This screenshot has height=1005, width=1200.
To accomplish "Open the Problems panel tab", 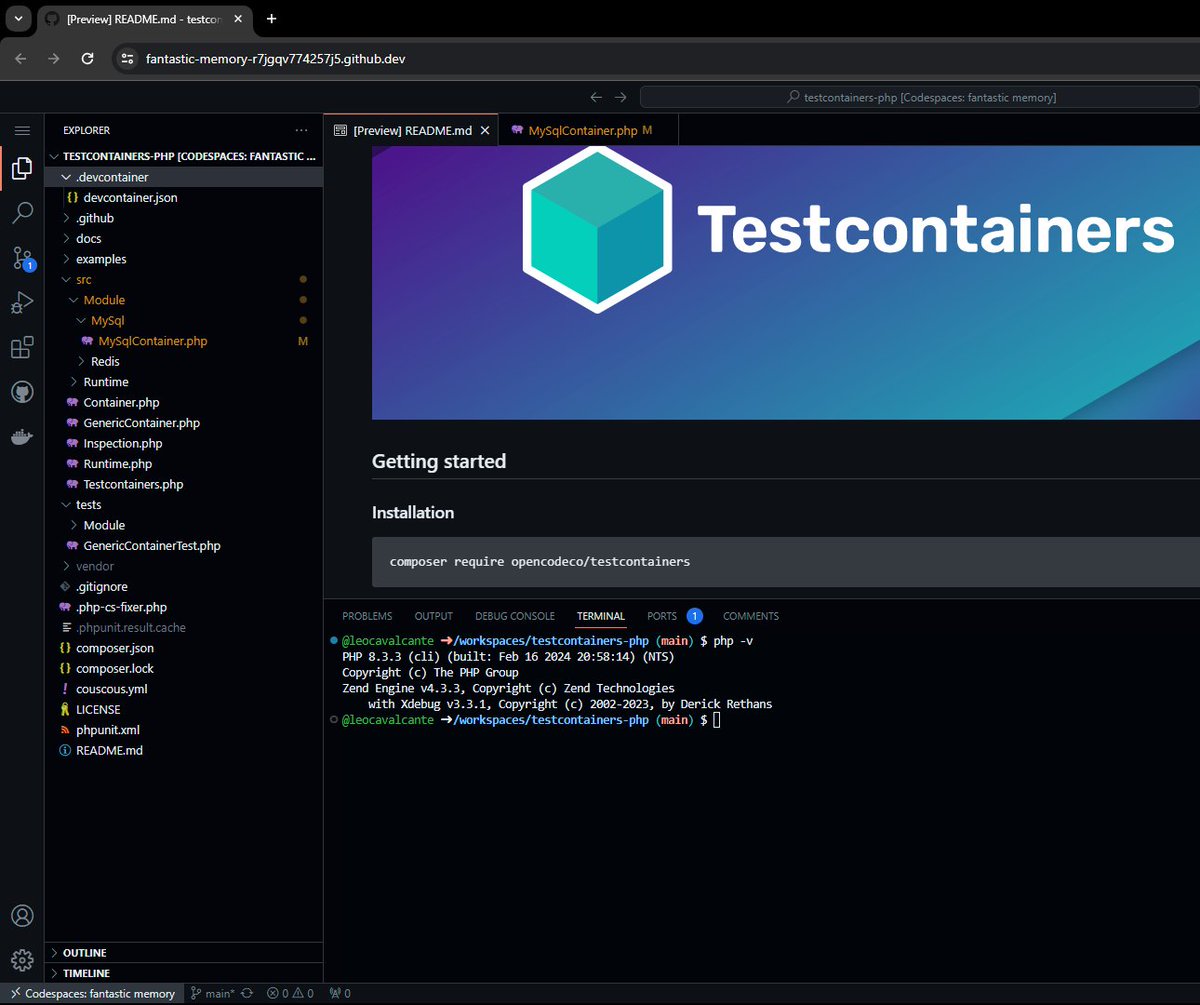I will click(367, 616).
